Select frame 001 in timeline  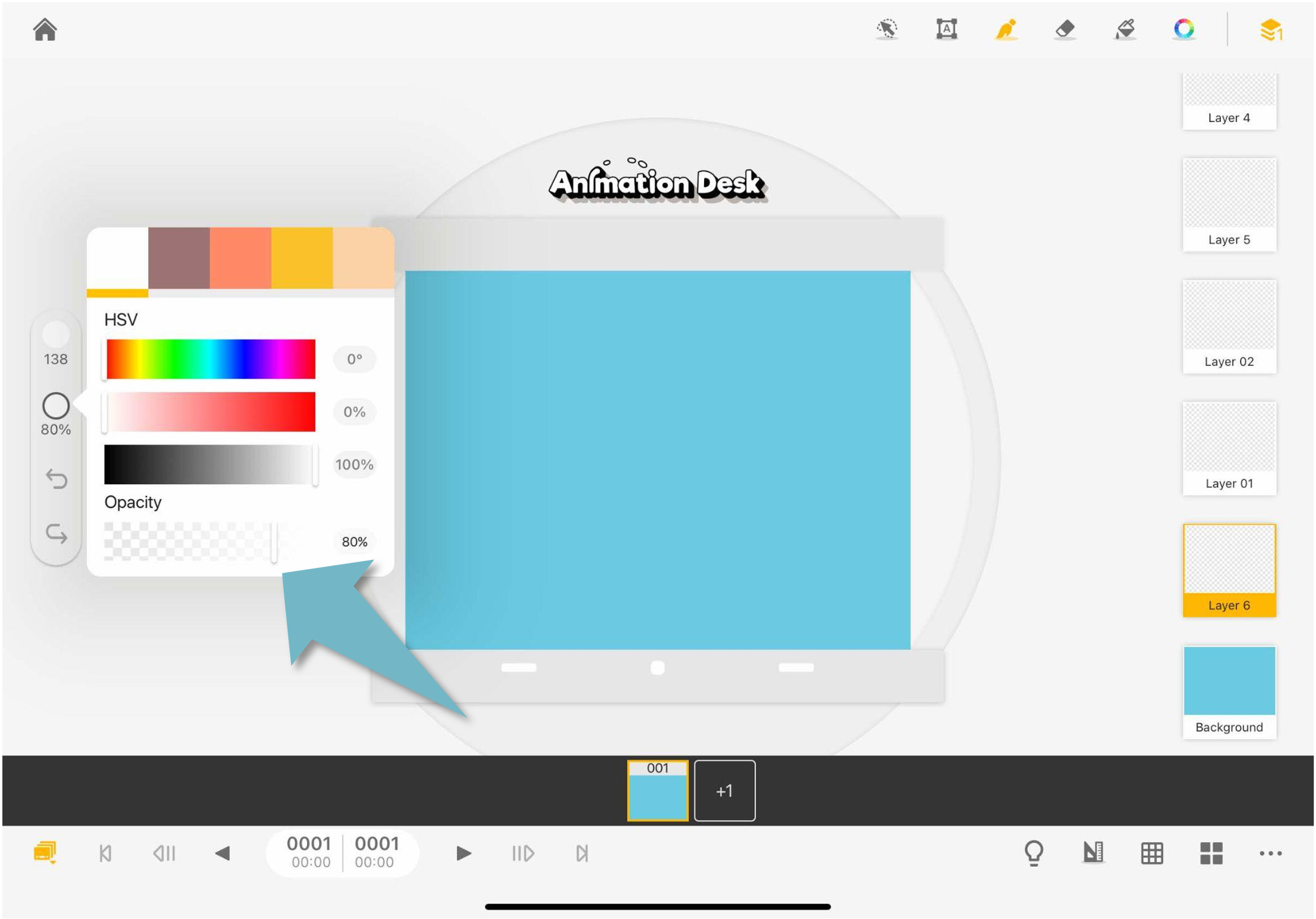click(x=657, y=791)
